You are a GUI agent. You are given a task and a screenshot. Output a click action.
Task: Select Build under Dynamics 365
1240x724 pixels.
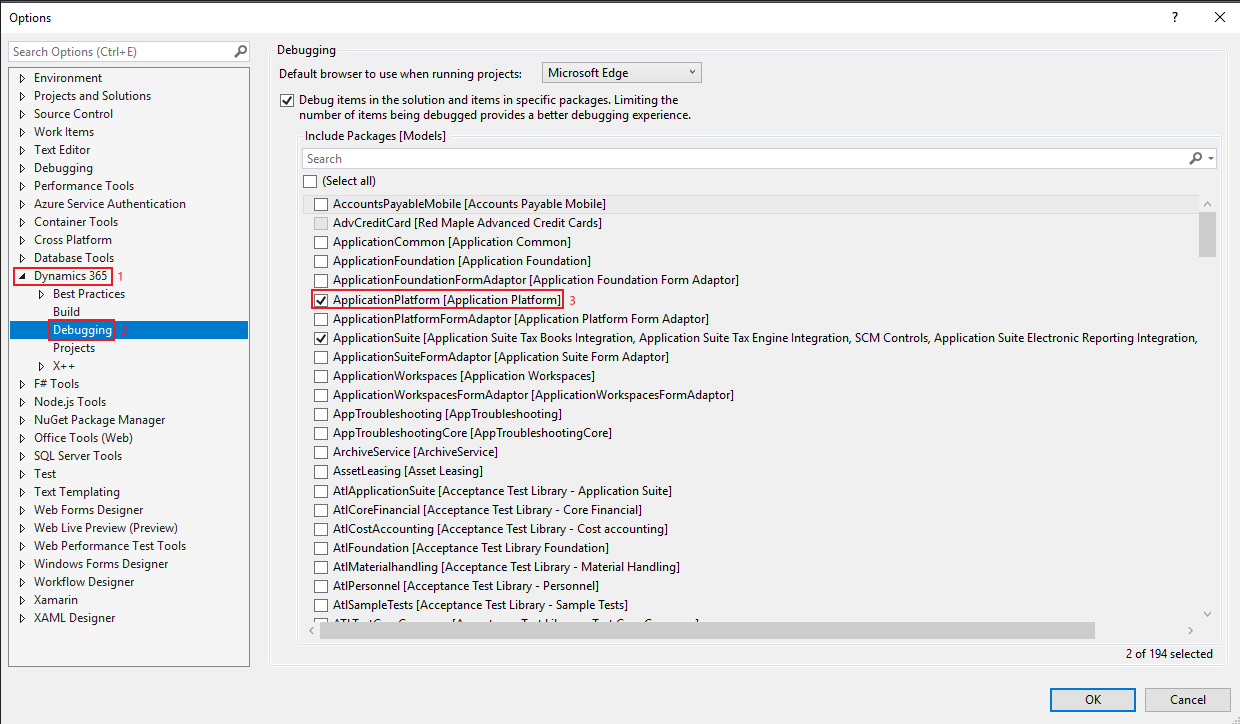tap(66, 312)
